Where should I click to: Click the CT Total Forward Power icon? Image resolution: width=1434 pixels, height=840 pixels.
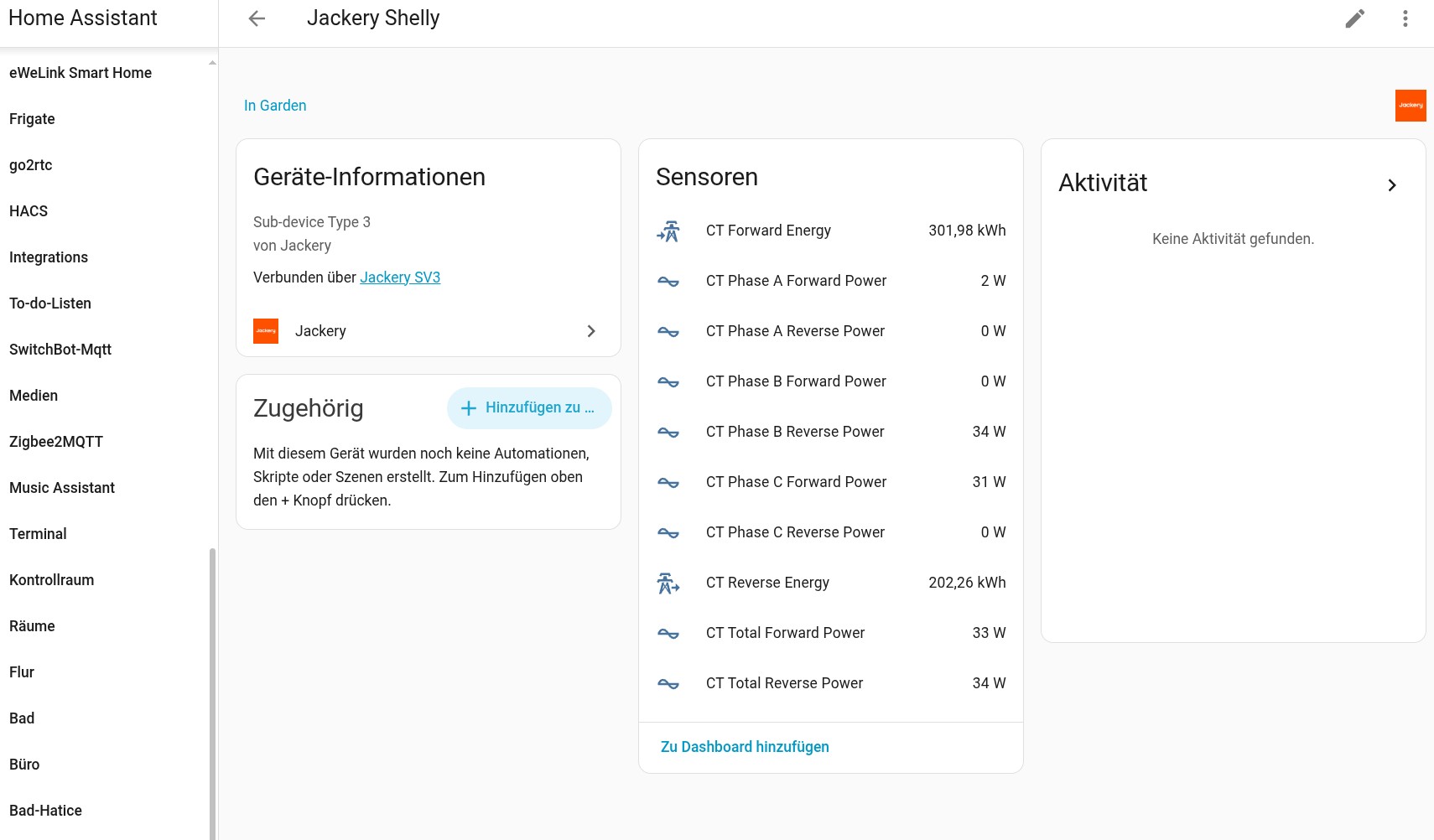point(668,633)
